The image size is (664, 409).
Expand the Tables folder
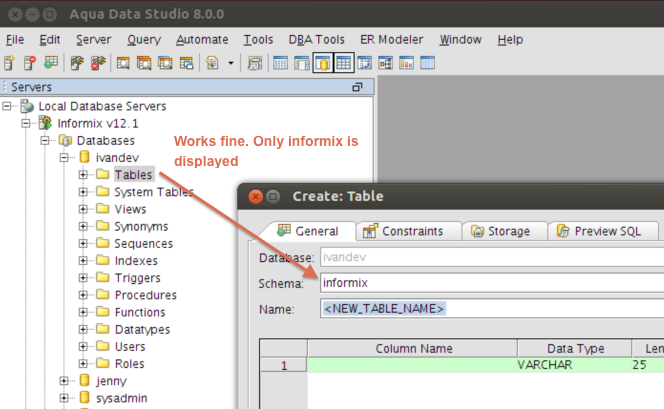pos(83,174)
